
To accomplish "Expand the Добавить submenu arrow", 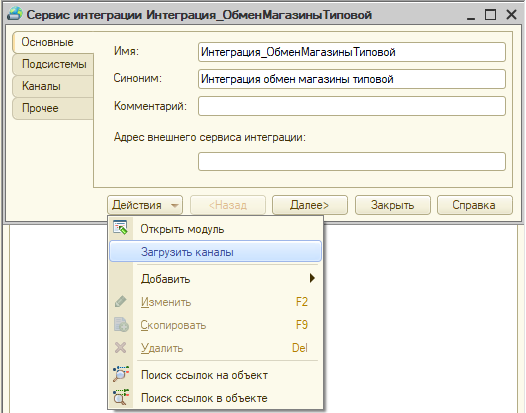I will (312, 278).
